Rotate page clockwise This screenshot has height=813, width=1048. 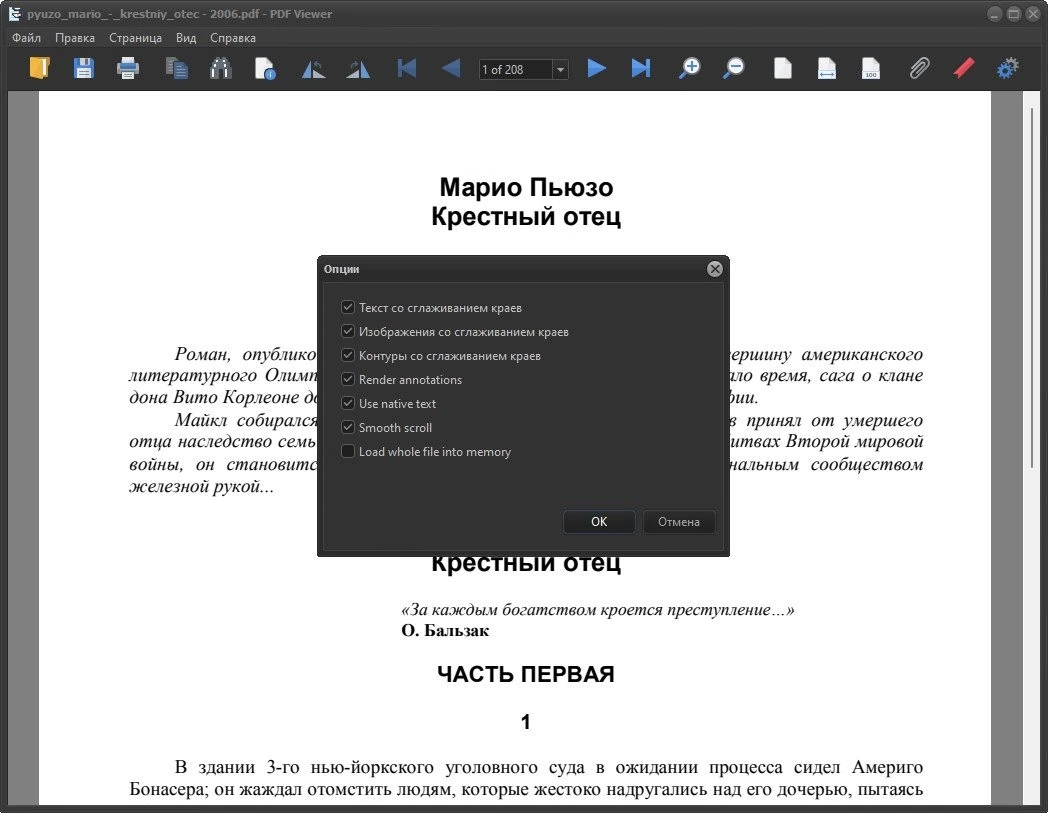tap(358, 68)
